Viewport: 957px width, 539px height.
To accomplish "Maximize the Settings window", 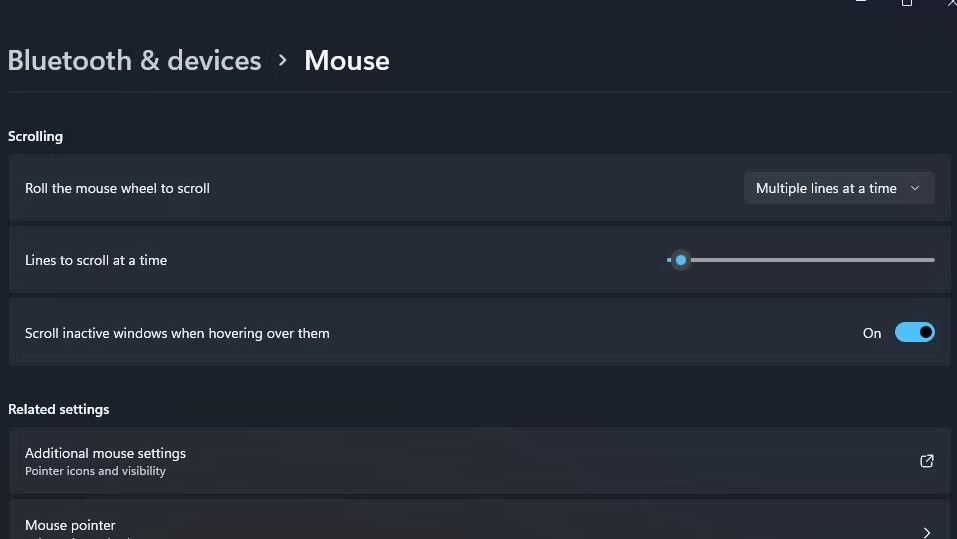I will pos(906,3).
